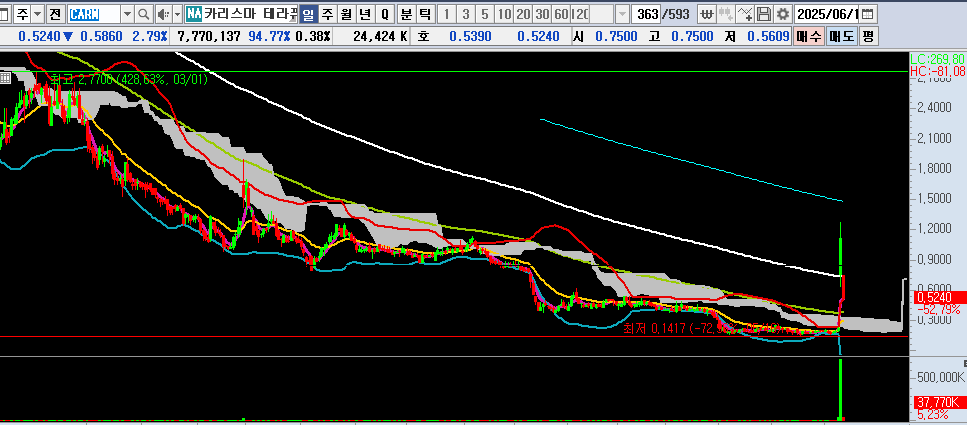Click the 24,424 K value
This screenshot has height=425, width=967.
coord(380,36)
